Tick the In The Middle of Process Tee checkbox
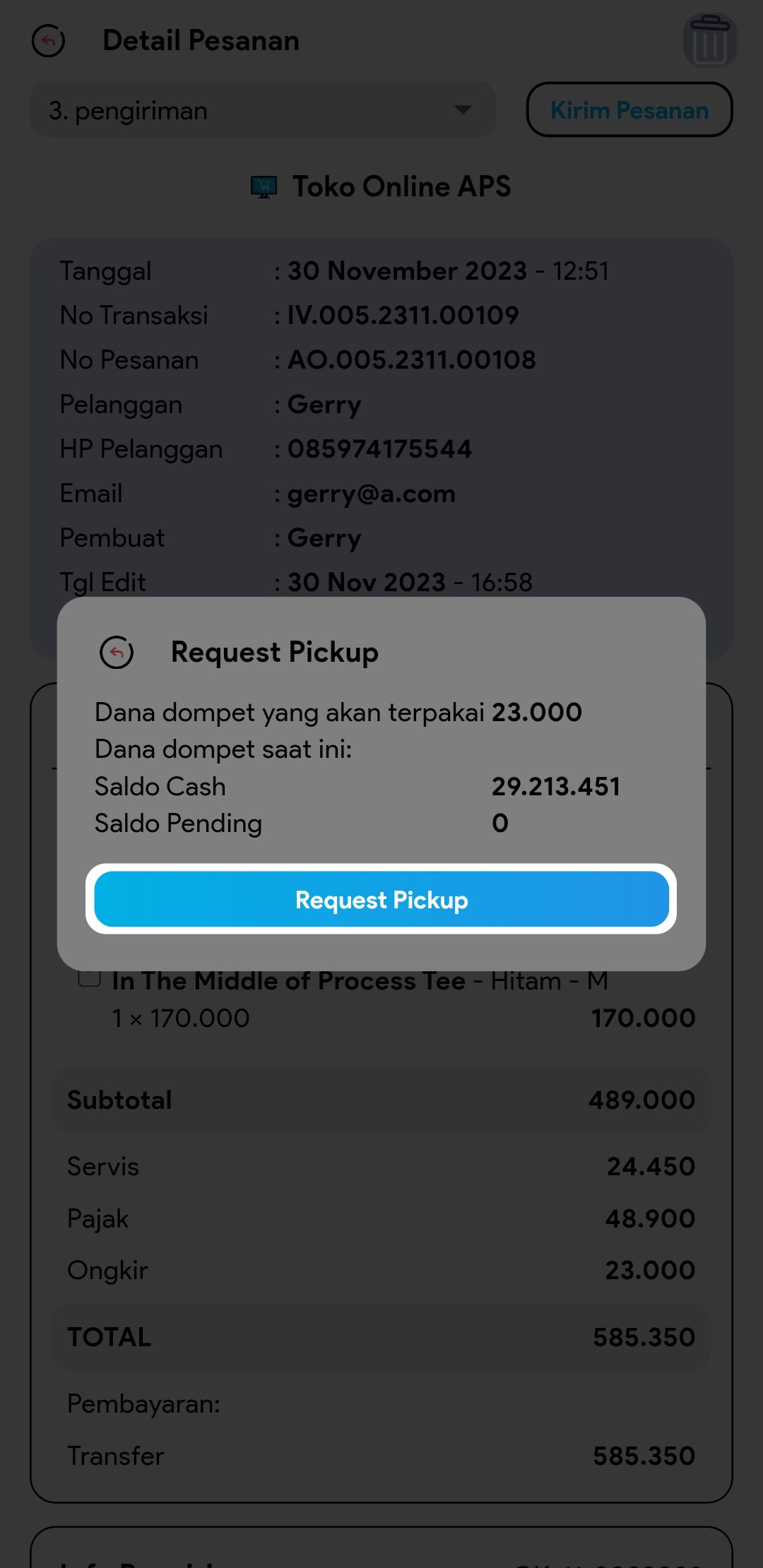The width and height of the screenshot is (763, 1568). coord(89,978)
